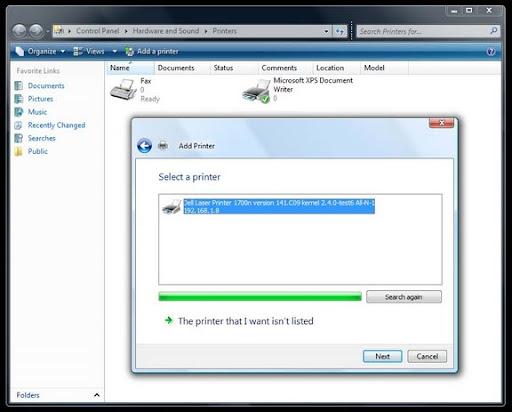512x412 pixels.
Task: Go forward in the Printers explorer window
Action: 36,31
